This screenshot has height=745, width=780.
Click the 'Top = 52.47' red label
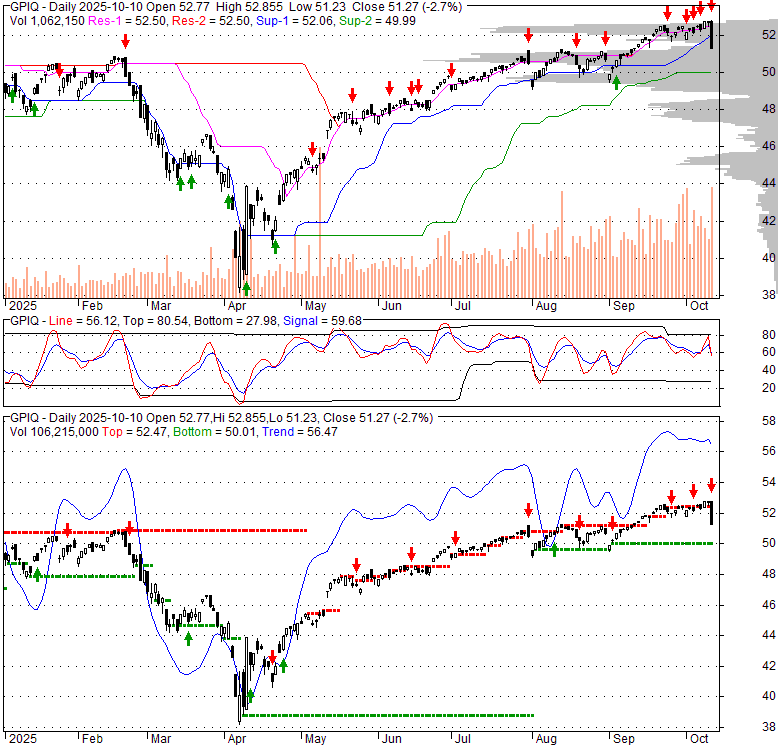tap(135, 432)
